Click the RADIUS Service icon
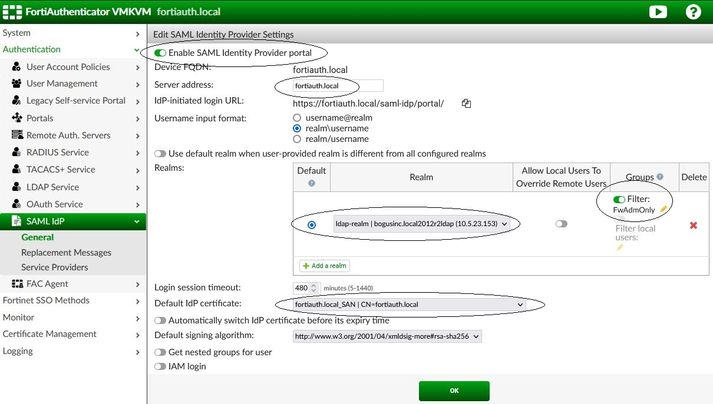 (16, 152)
